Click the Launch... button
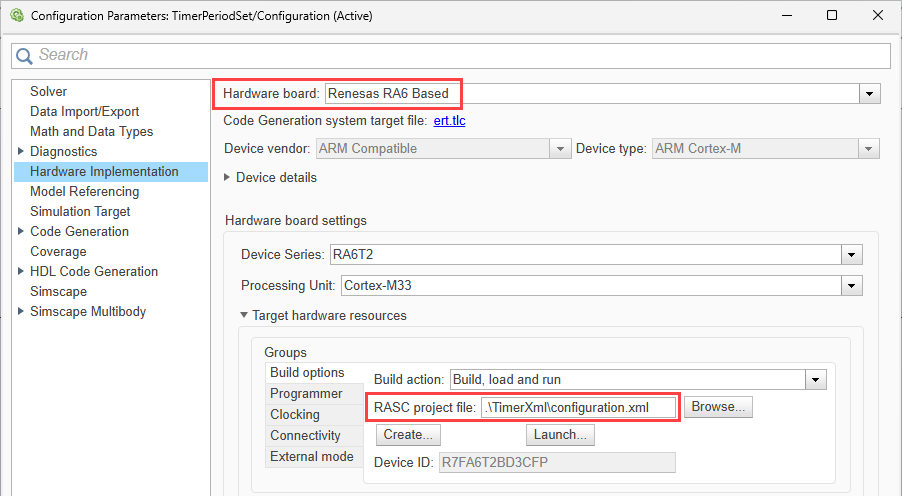This screenshot has height=496, width=902. pos(560,434)
